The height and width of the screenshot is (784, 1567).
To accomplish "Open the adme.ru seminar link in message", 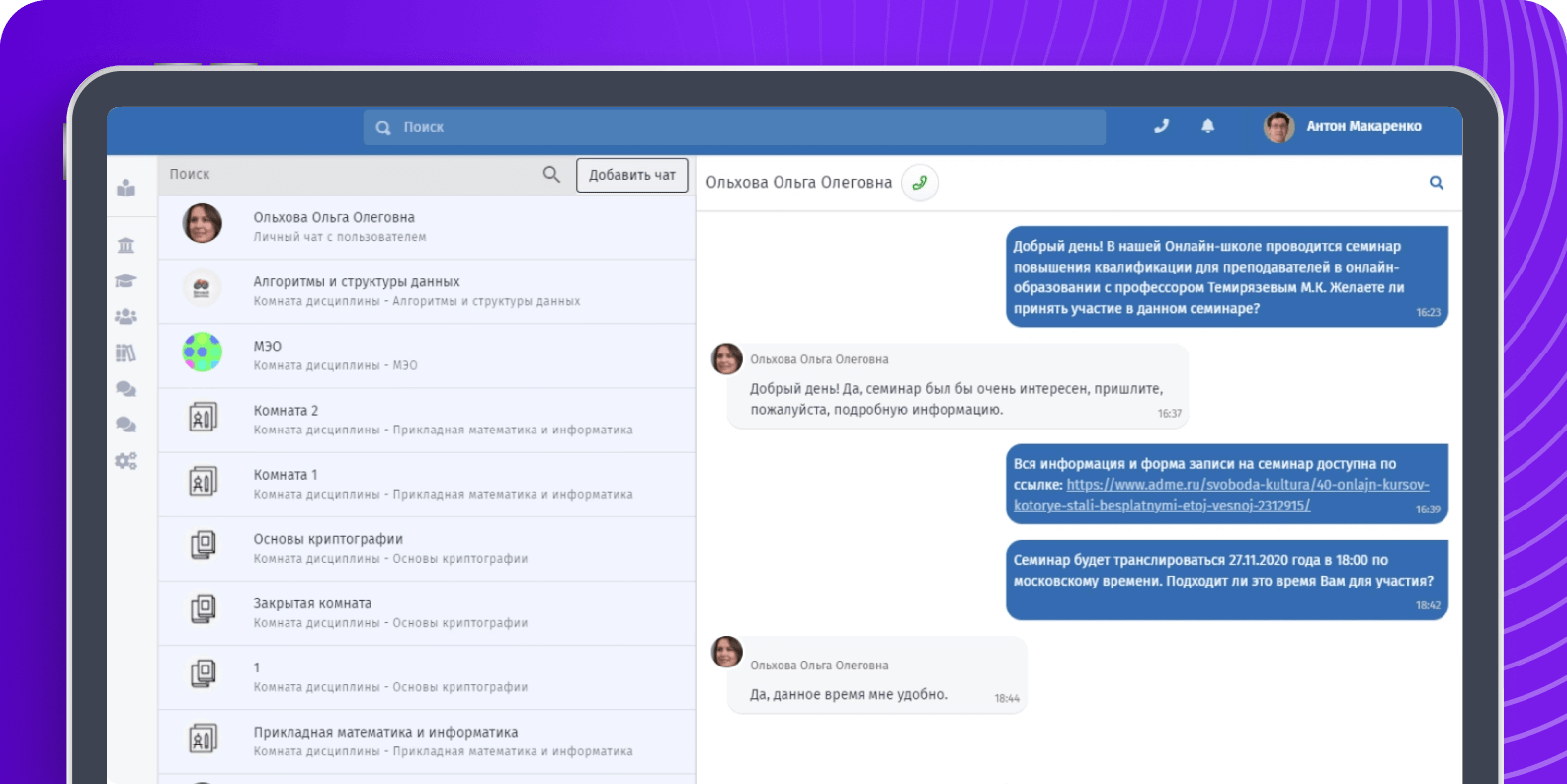I will pos(1221,495).
